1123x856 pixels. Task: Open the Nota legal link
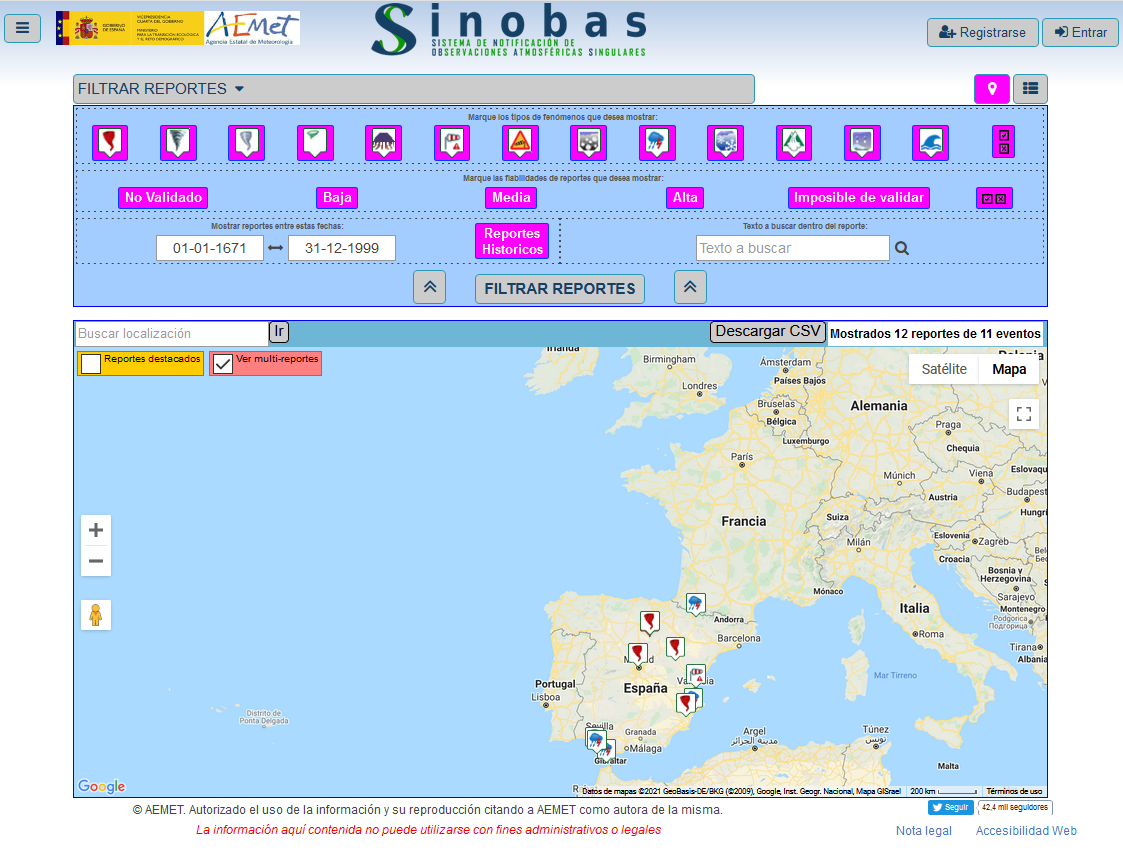click(x=923, y=831)
